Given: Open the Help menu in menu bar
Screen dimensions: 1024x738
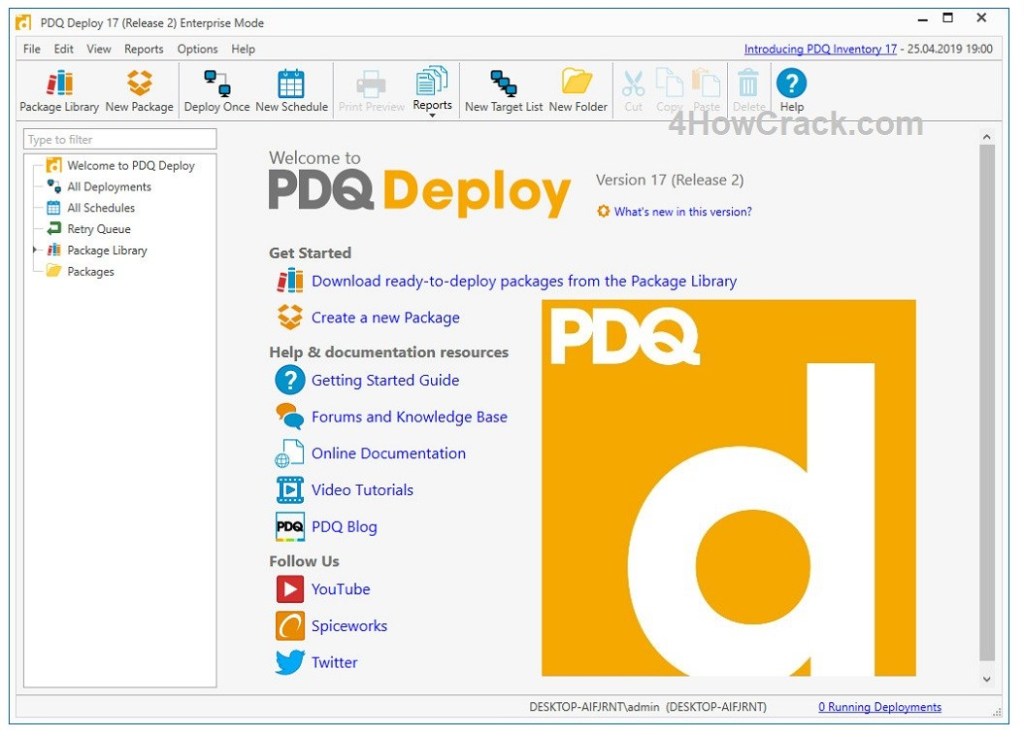Looking at the screenshot, I should point(243,49).
